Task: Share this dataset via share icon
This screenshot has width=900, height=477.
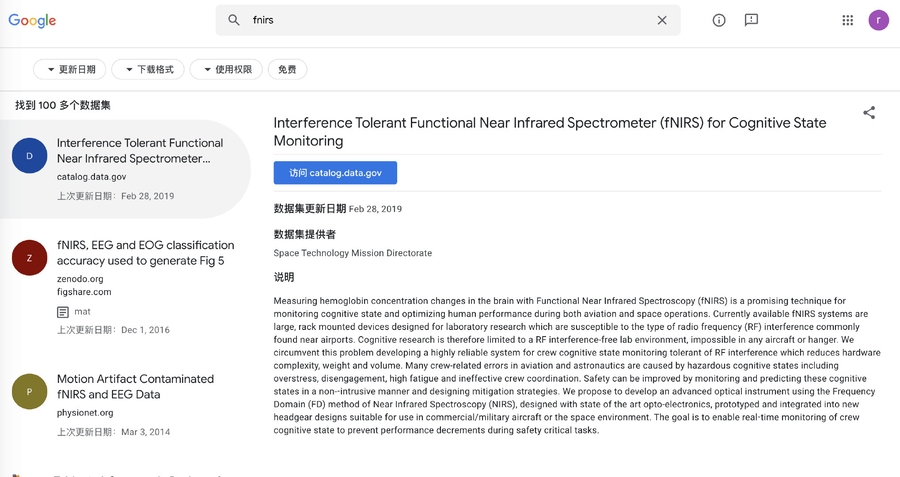Action: point(869,113)
